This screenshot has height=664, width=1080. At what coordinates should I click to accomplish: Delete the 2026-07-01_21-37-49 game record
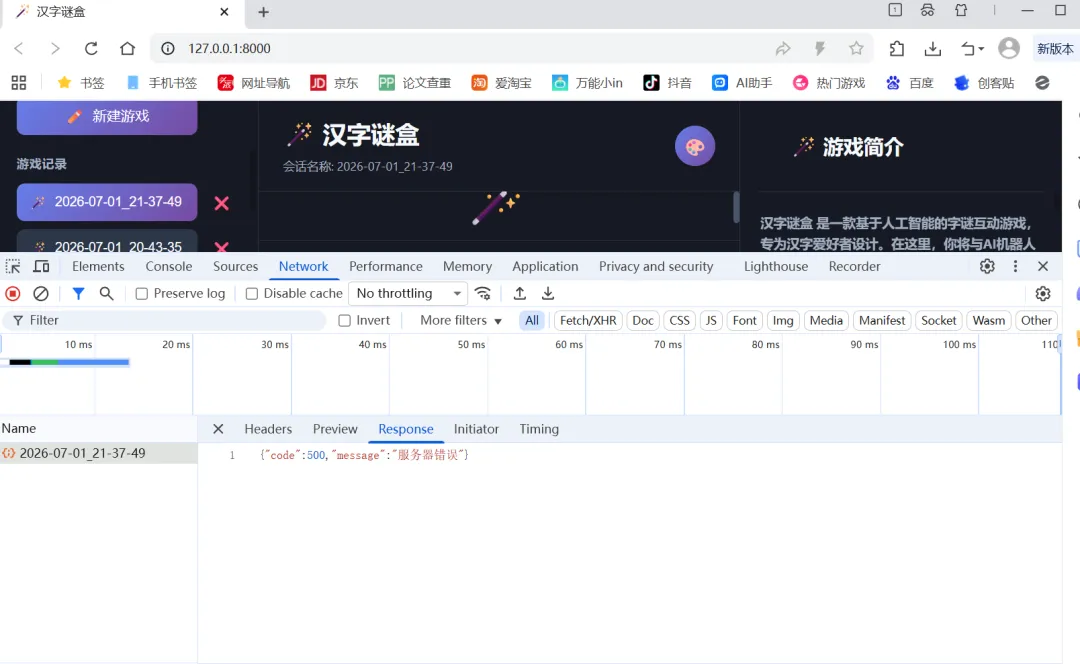221,203
